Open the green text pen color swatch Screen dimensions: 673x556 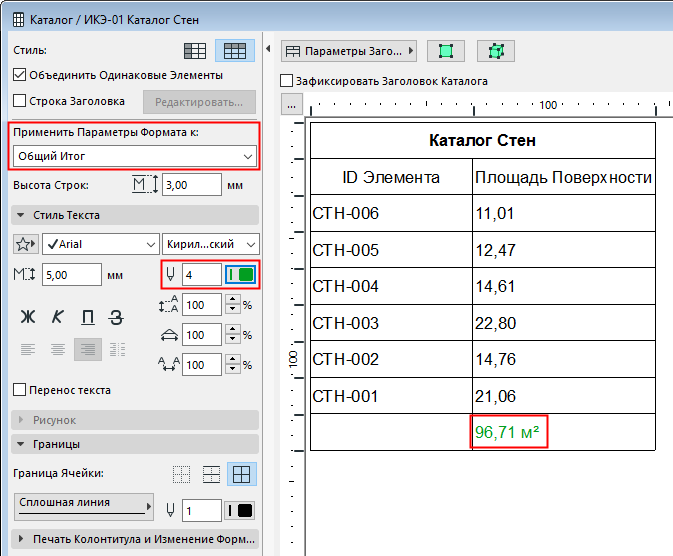coord(240,275)
